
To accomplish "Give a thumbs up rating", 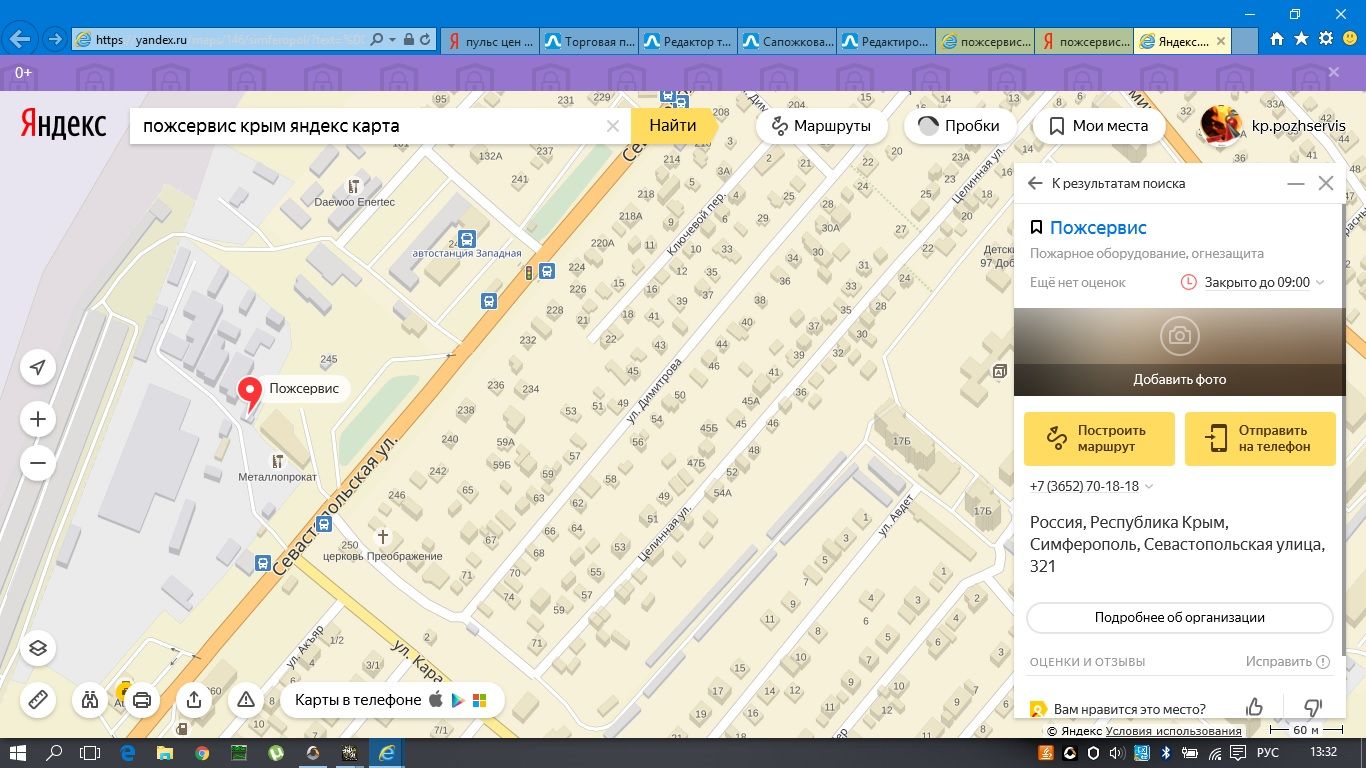I will tap(1255, 708).
